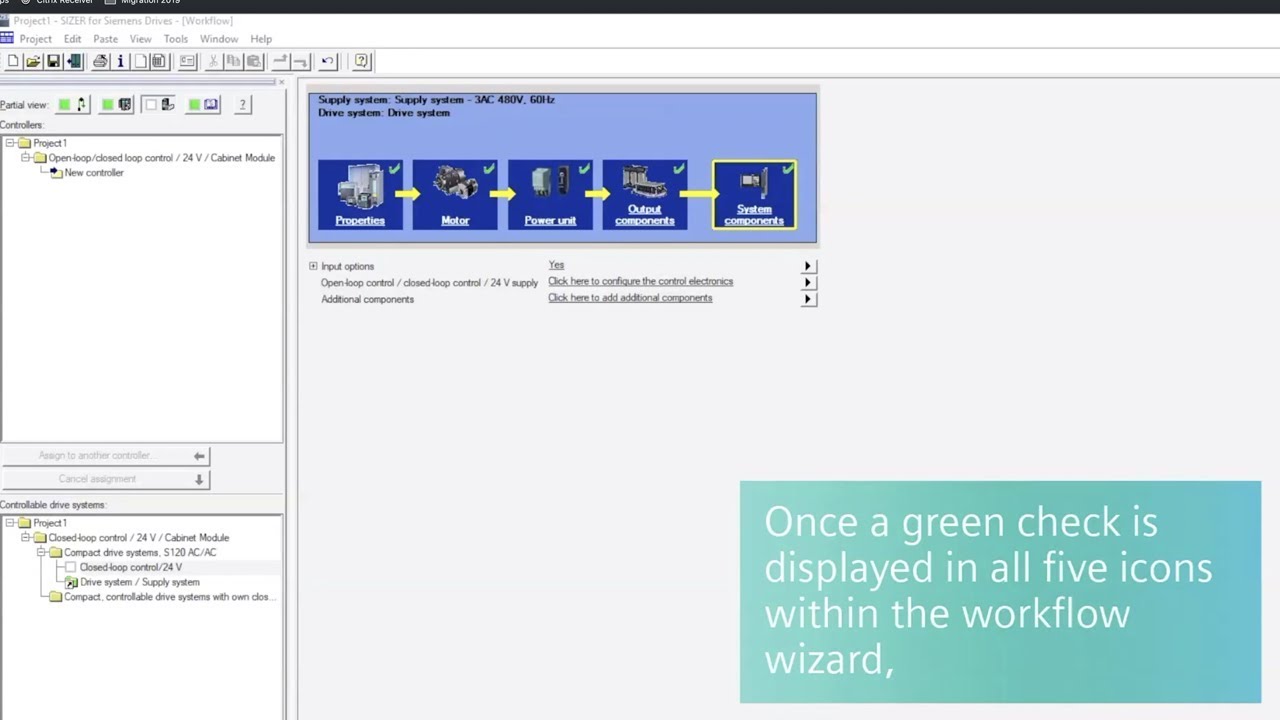This screenshot has height=720, width=1280.
Task: Select Compact, controllable drive systems with own folder
Action: [x=169, y=597]
